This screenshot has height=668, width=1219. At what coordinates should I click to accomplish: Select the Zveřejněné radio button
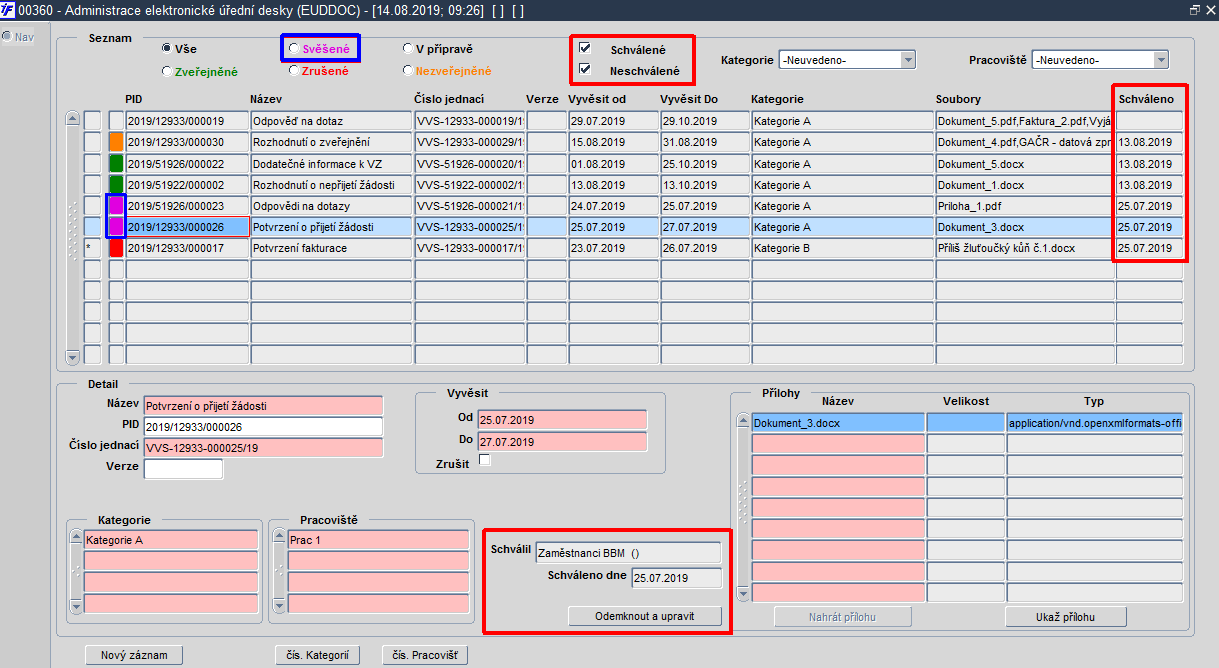[166, 71]
